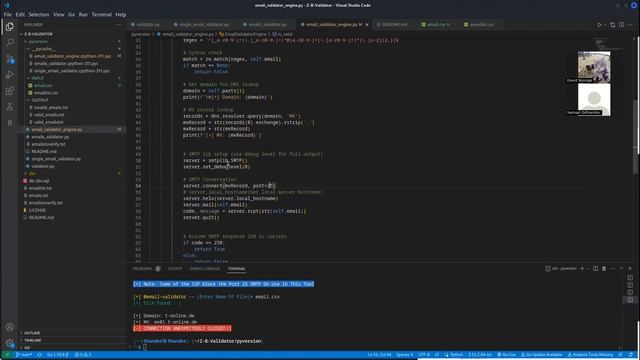Viewport: 640px width, 360px height.
Task: Close the email_validator_engine.py tab
Action: click(367, 25)
